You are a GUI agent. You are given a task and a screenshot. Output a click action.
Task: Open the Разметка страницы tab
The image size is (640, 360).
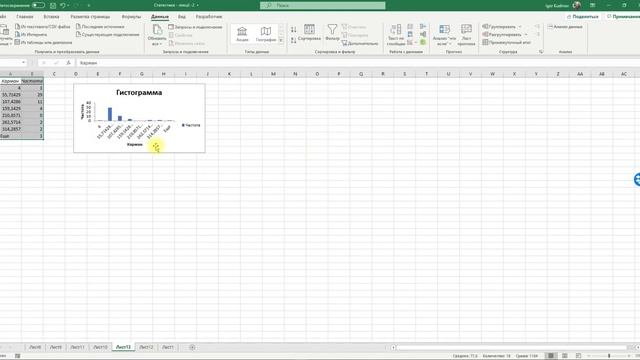click(x=90, y=17)
